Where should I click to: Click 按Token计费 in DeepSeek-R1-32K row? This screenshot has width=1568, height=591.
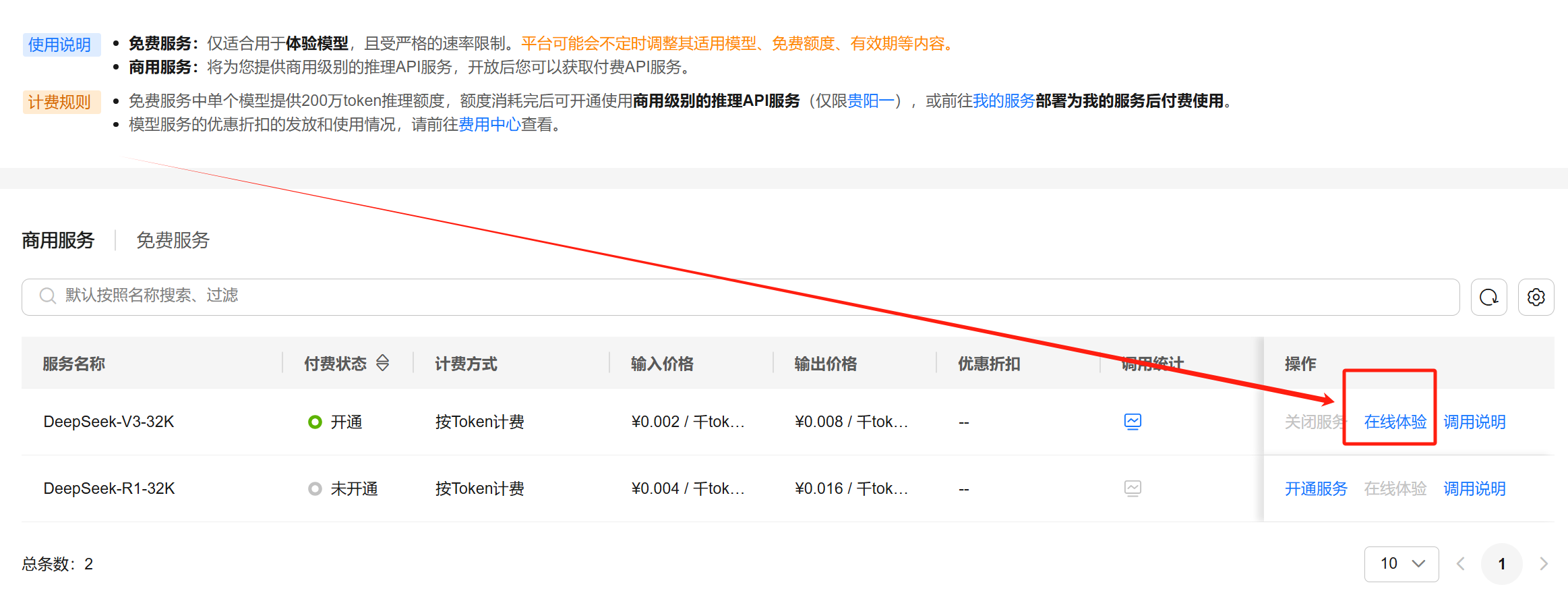479,488
